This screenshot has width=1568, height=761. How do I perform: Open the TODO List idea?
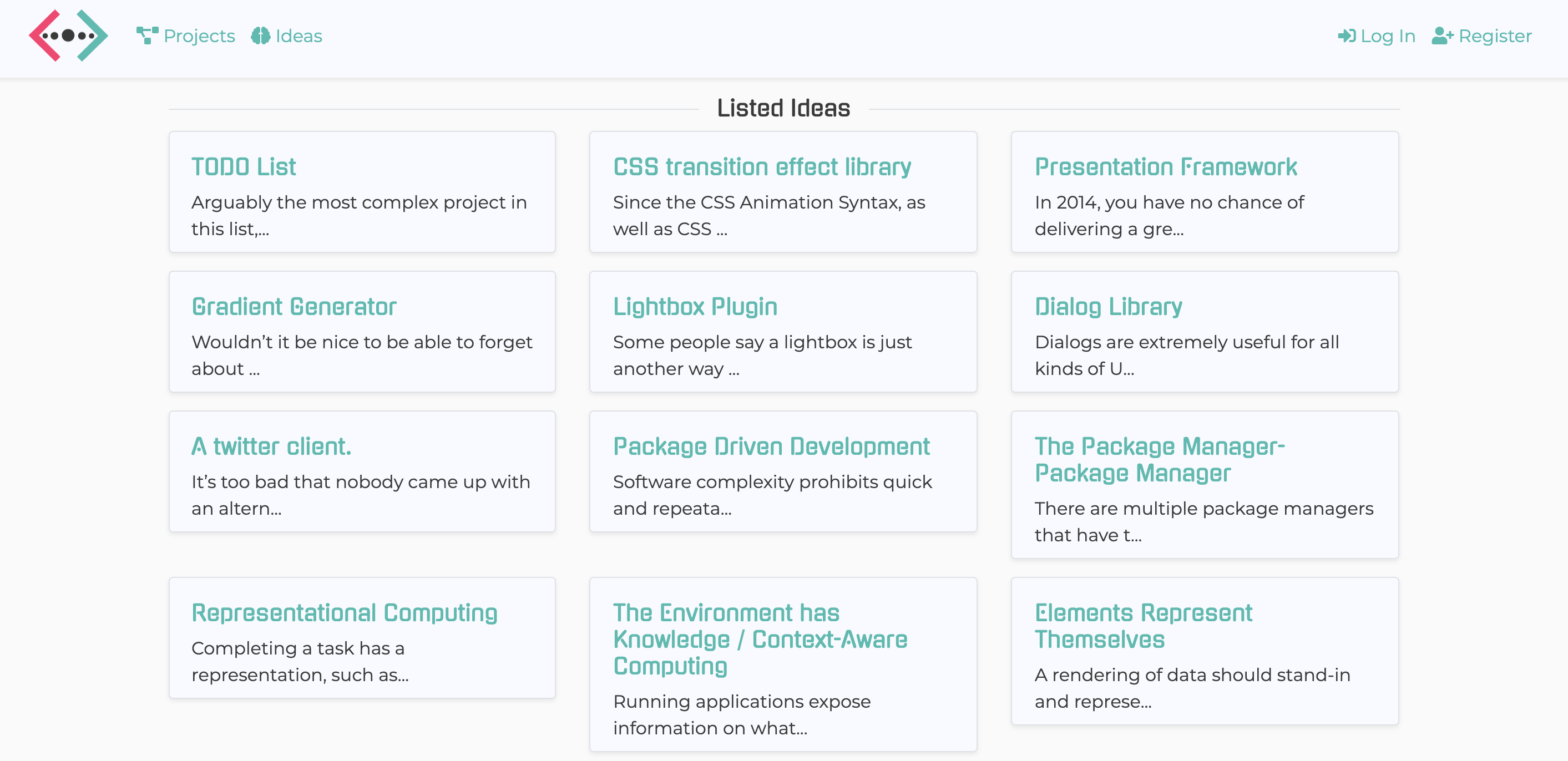point(244,167)
